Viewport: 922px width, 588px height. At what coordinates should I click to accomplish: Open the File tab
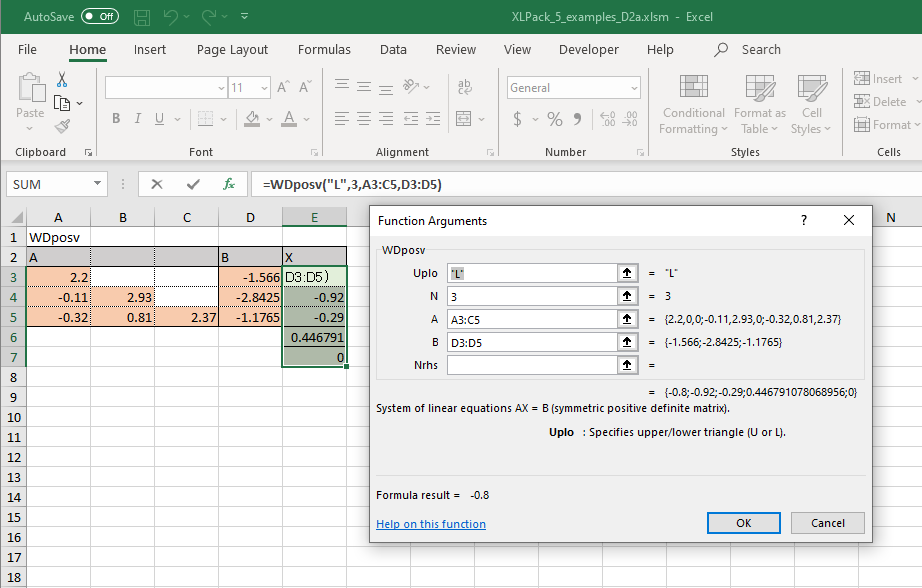pyautogui.click(x=27, y=49)
